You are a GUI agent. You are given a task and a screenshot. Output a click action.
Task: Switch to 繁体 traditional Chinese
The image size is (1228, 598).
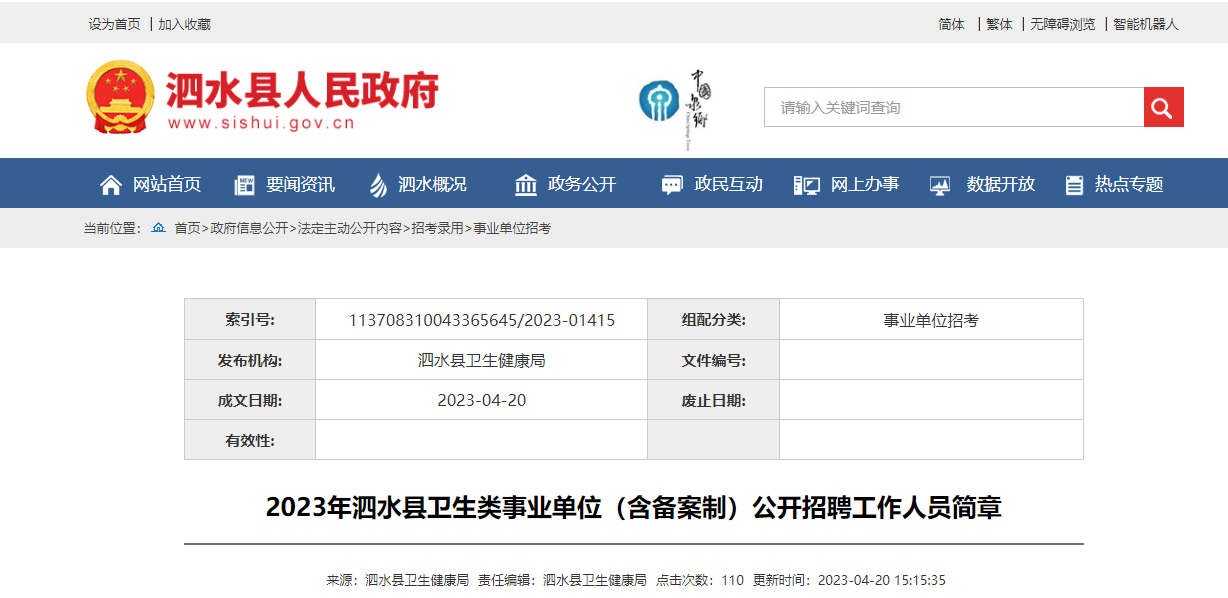[x=999, y=24]
